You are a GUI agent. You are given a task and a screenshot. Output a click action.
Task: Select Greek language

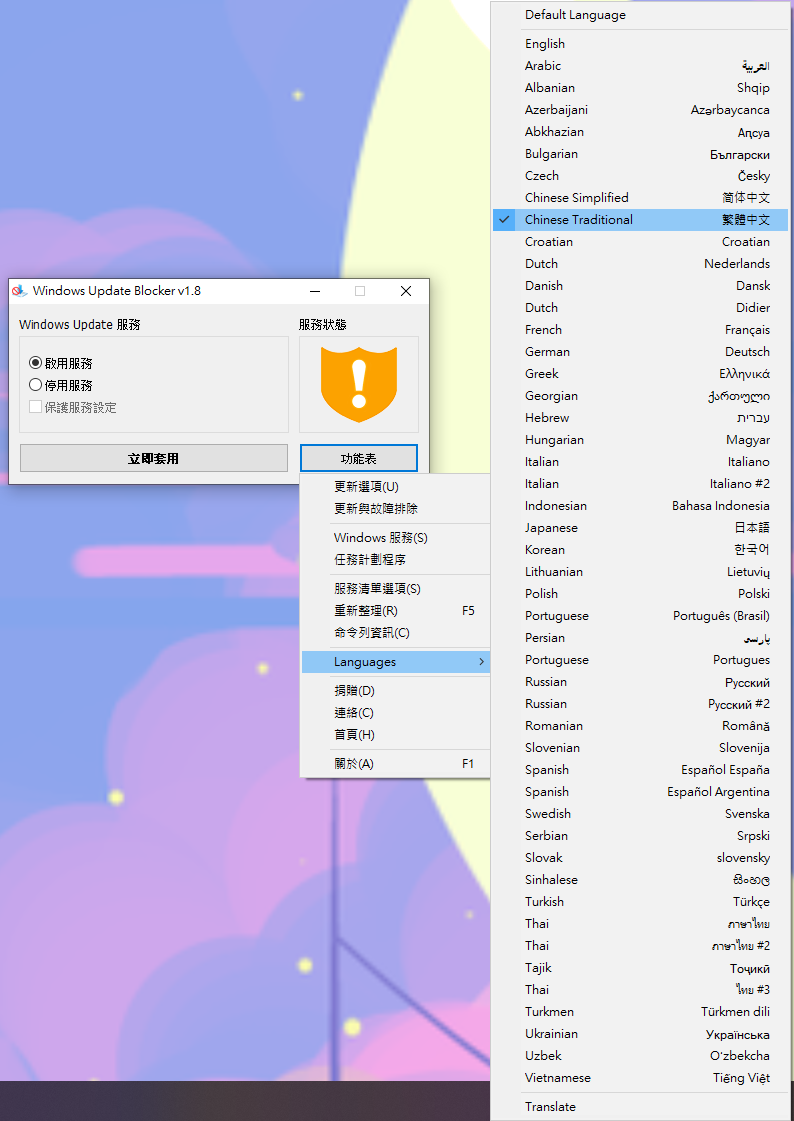pyautogui.click(x=640, y=374)
